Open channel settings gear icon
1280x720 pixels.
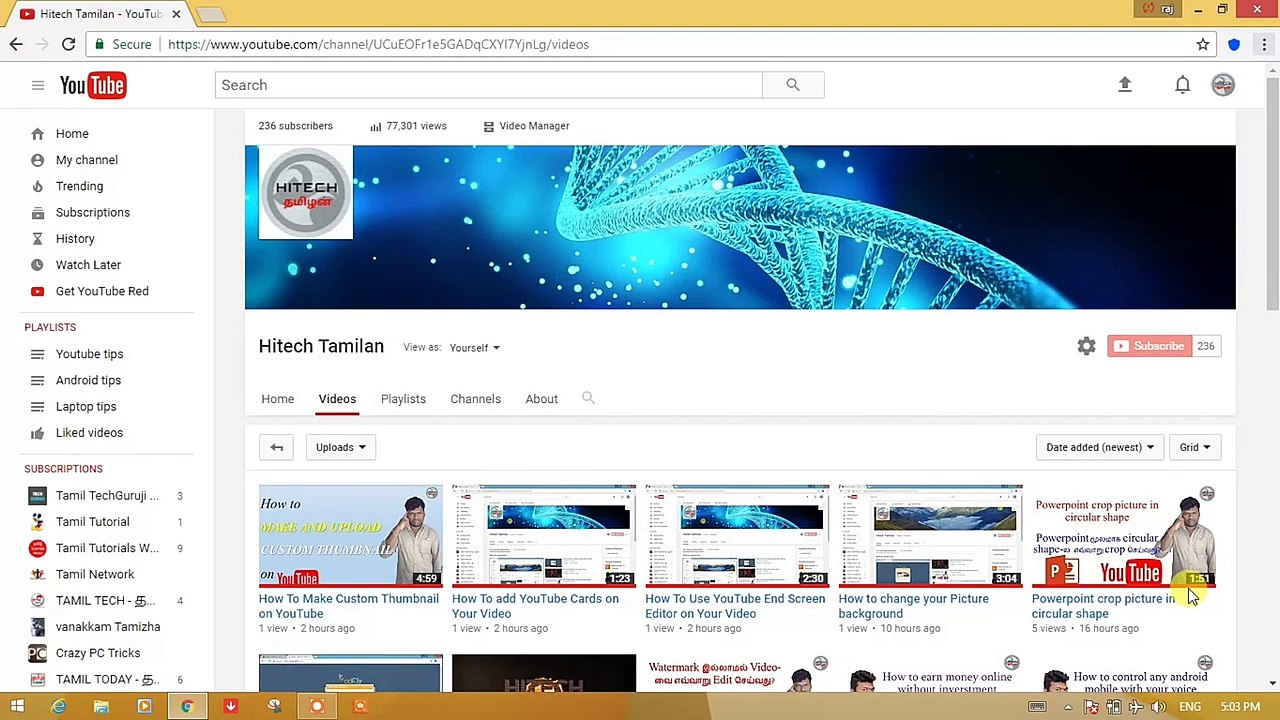[1087, 346]
